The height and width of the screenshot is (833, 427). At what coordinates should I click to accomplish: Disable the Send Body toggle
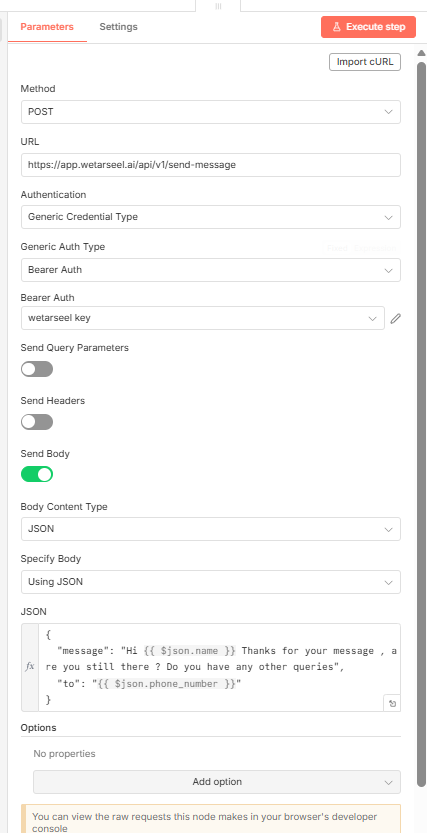tap(37, 474)
